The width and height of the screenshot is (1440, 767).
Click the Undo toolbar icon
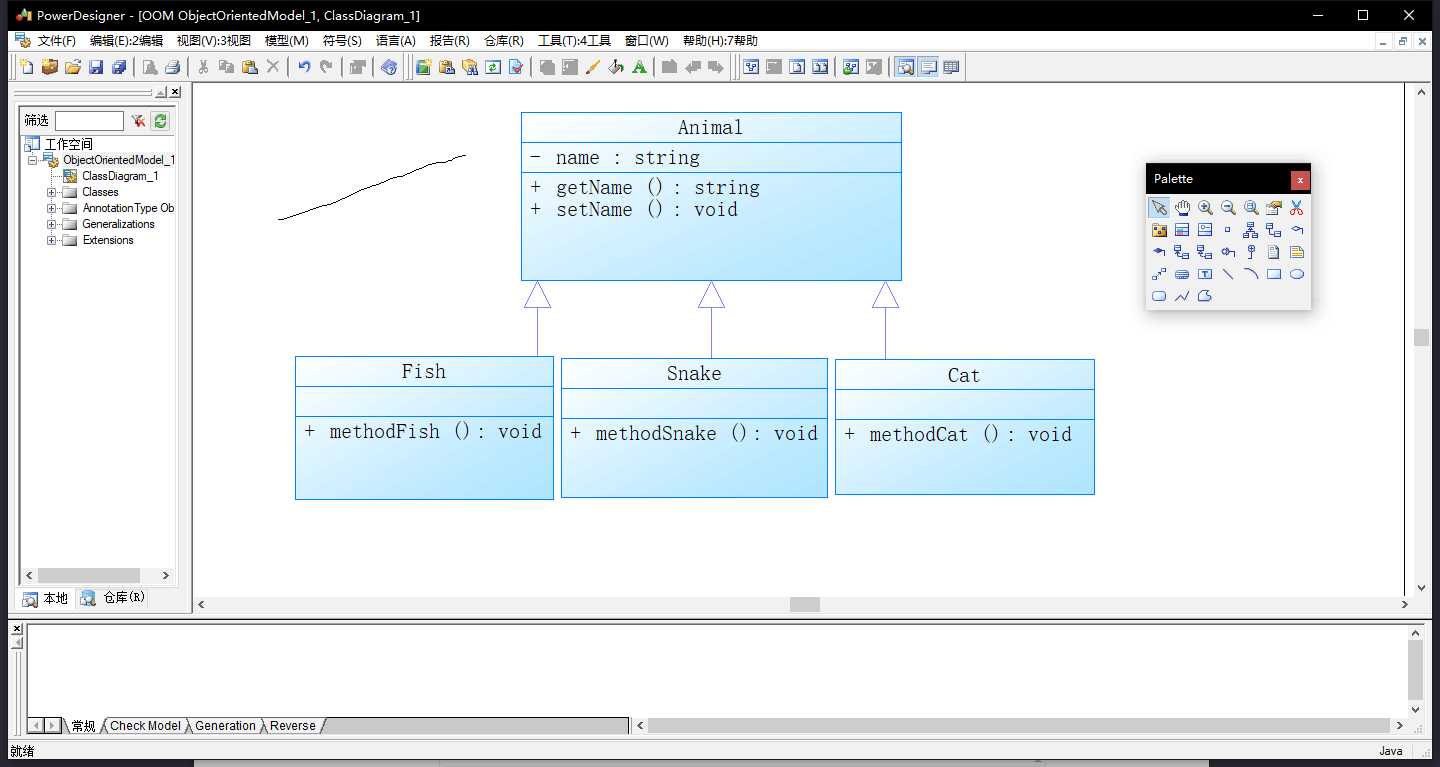tap(304, 67)
